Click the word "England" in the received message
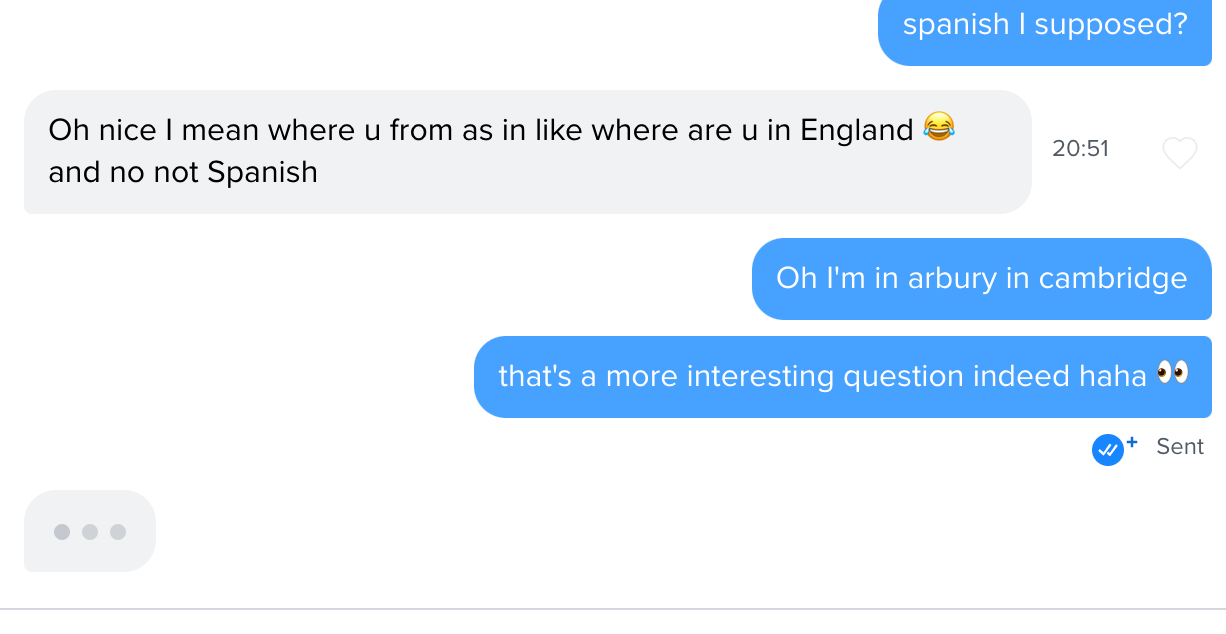The height and width of the screenshot is (634, 1226). pos(858,130)
